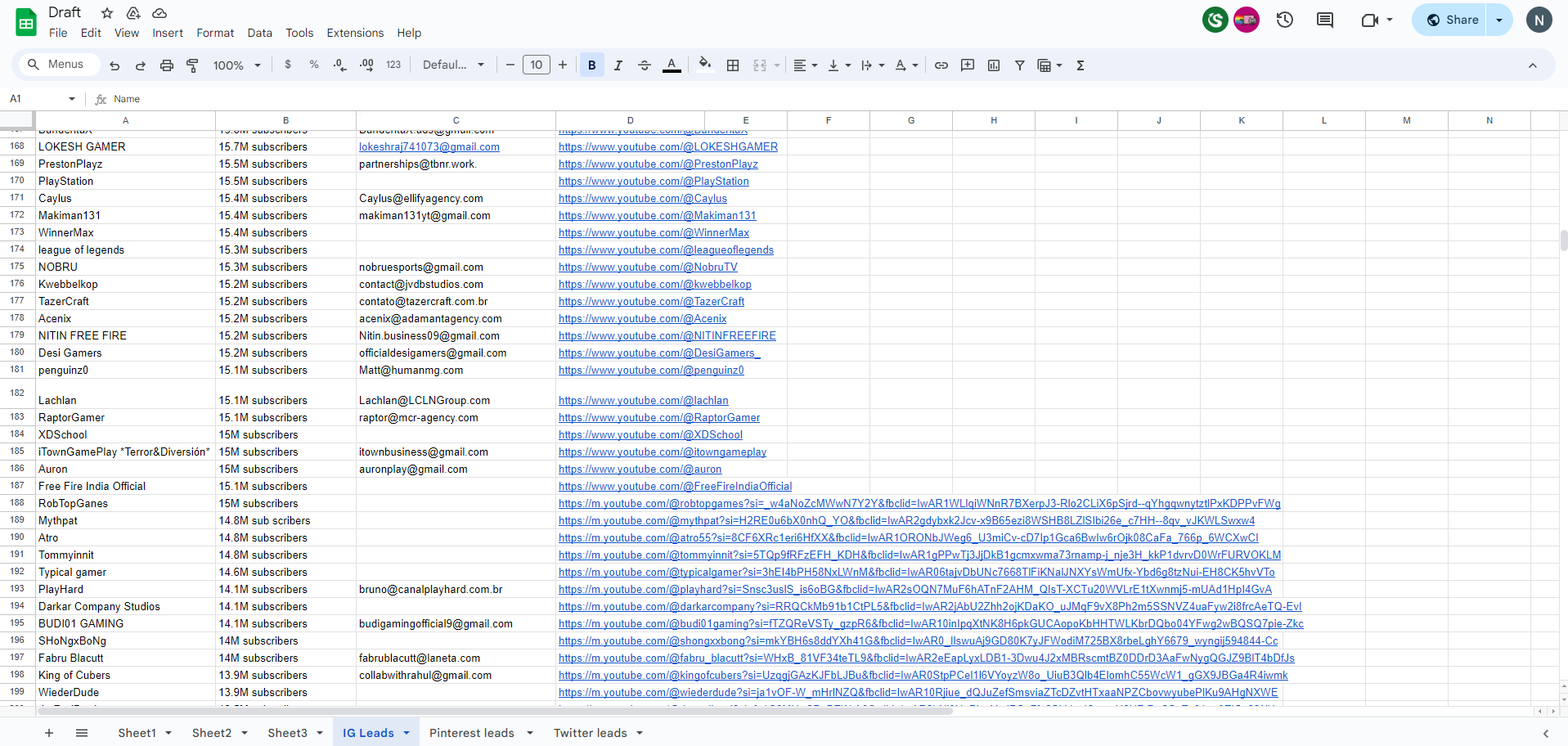The width and height of the screenshot is (1568, 746).
Task: Open the Format menu
Action: coord(215,33)
